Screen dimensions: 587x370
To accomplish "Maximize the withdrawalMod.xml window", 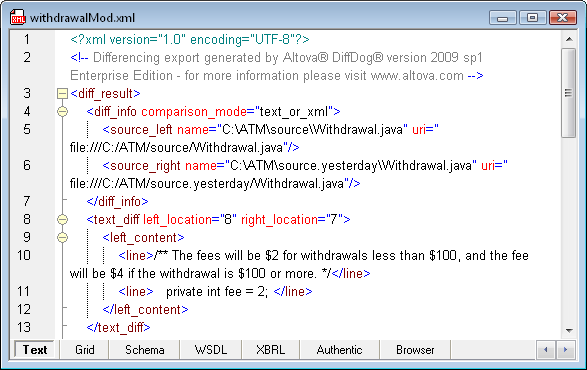I will click(x=532, y=18).
